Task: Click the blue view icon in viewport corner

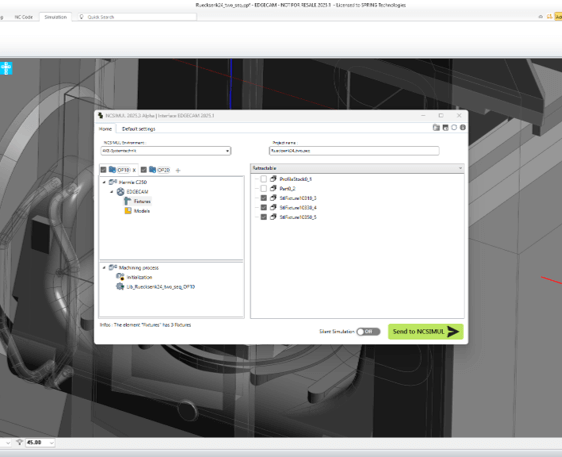Action: pos(6,68)
